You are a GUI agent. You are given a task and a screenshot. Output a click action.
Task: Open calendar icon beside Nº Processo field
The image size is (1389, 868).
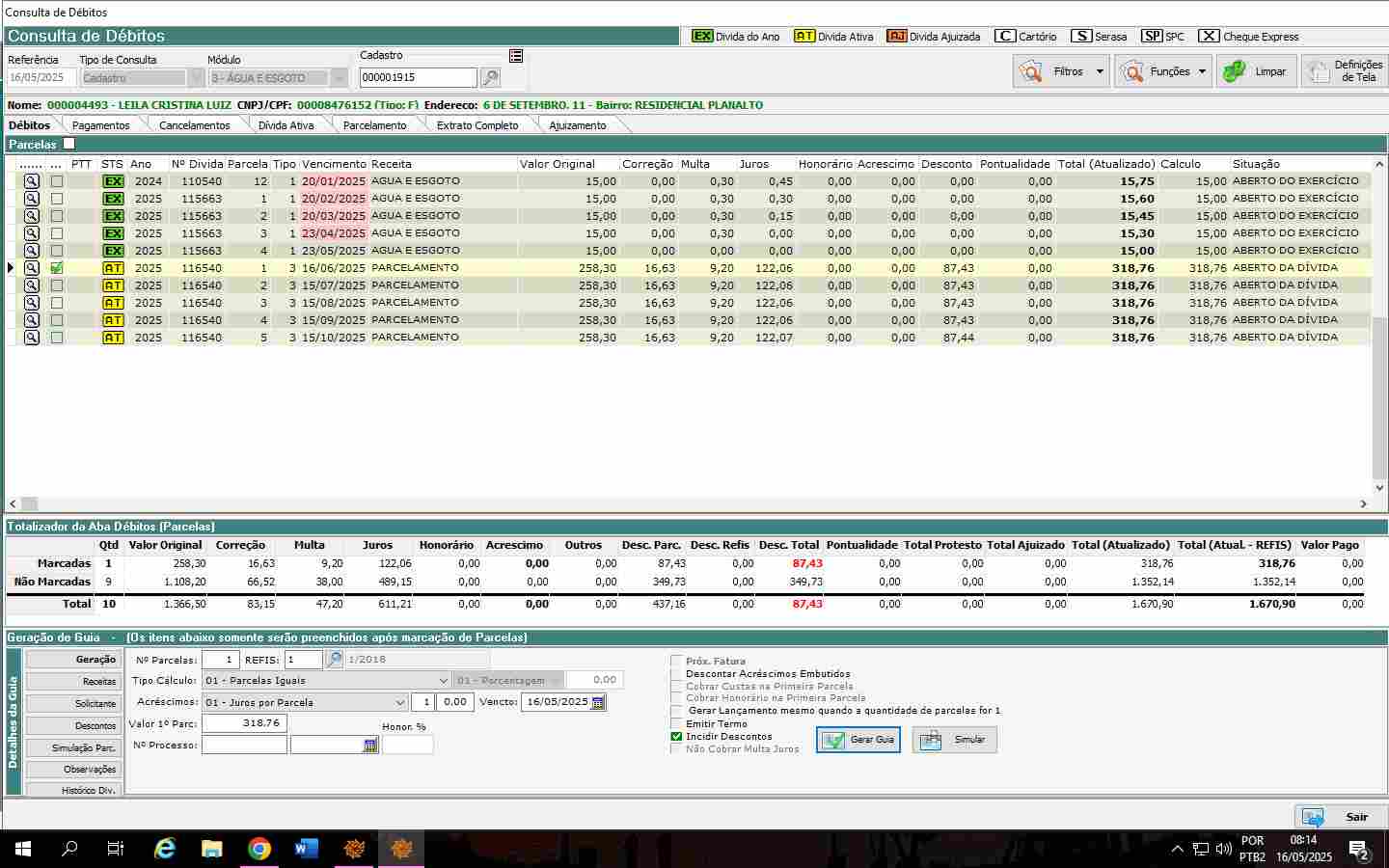(x=370, y=746)
